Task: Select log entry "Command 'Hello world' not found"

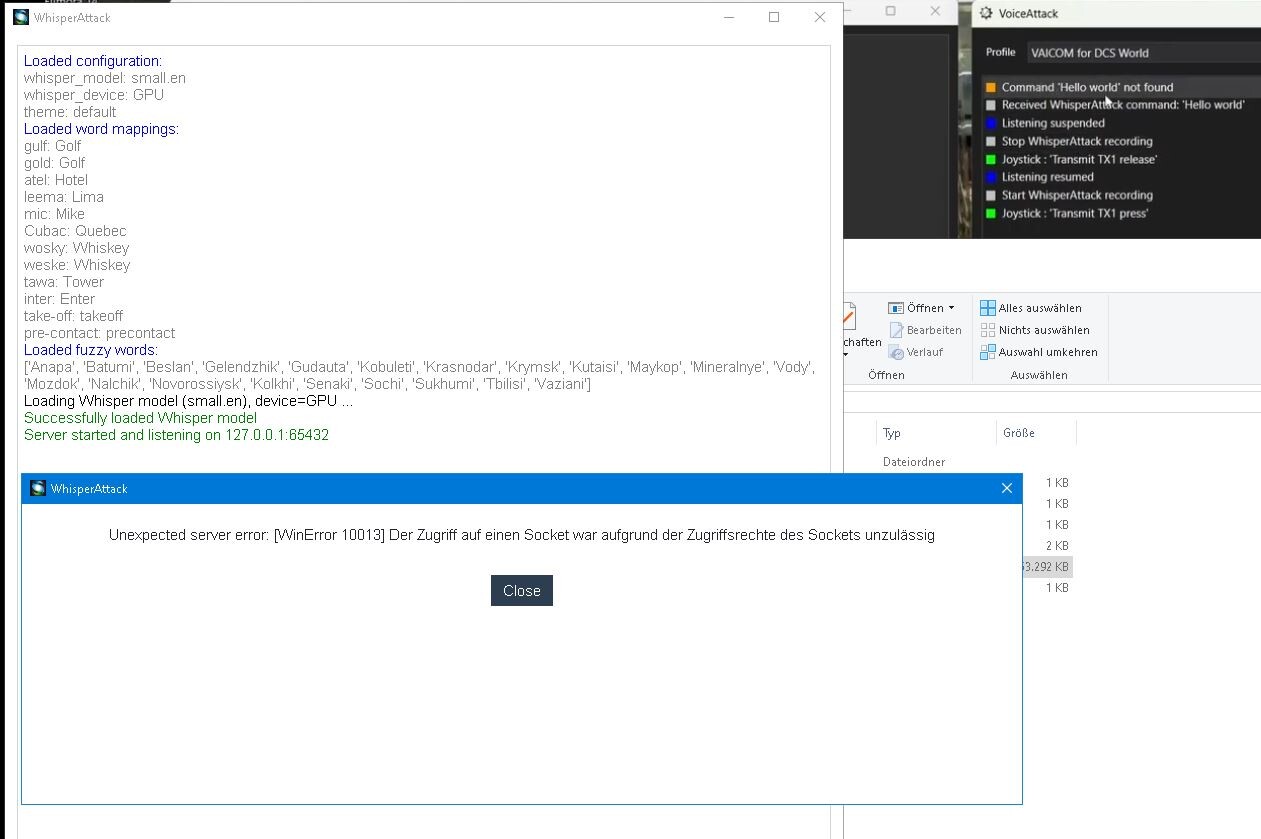Action: 1087,87
